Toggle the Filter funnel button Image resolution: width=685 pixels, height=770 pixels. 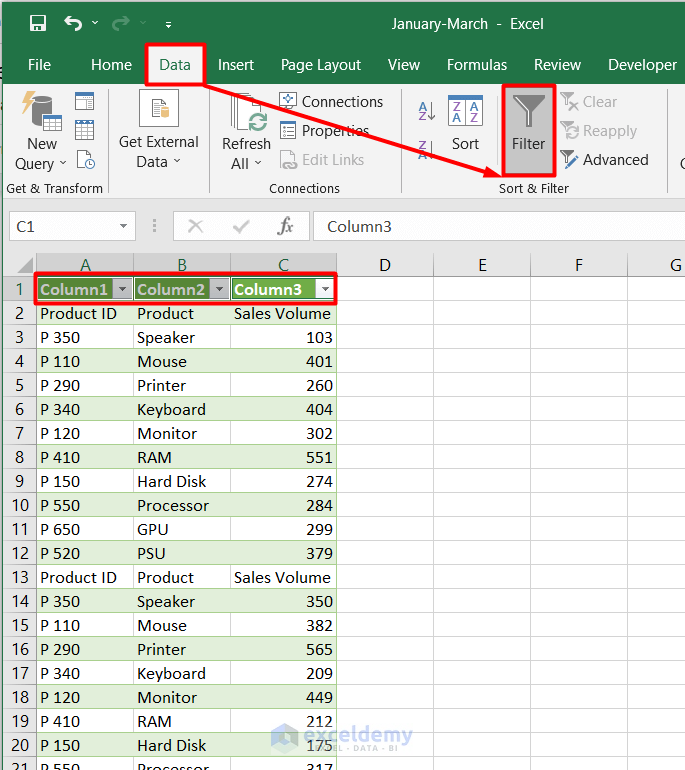click(528, 123)
